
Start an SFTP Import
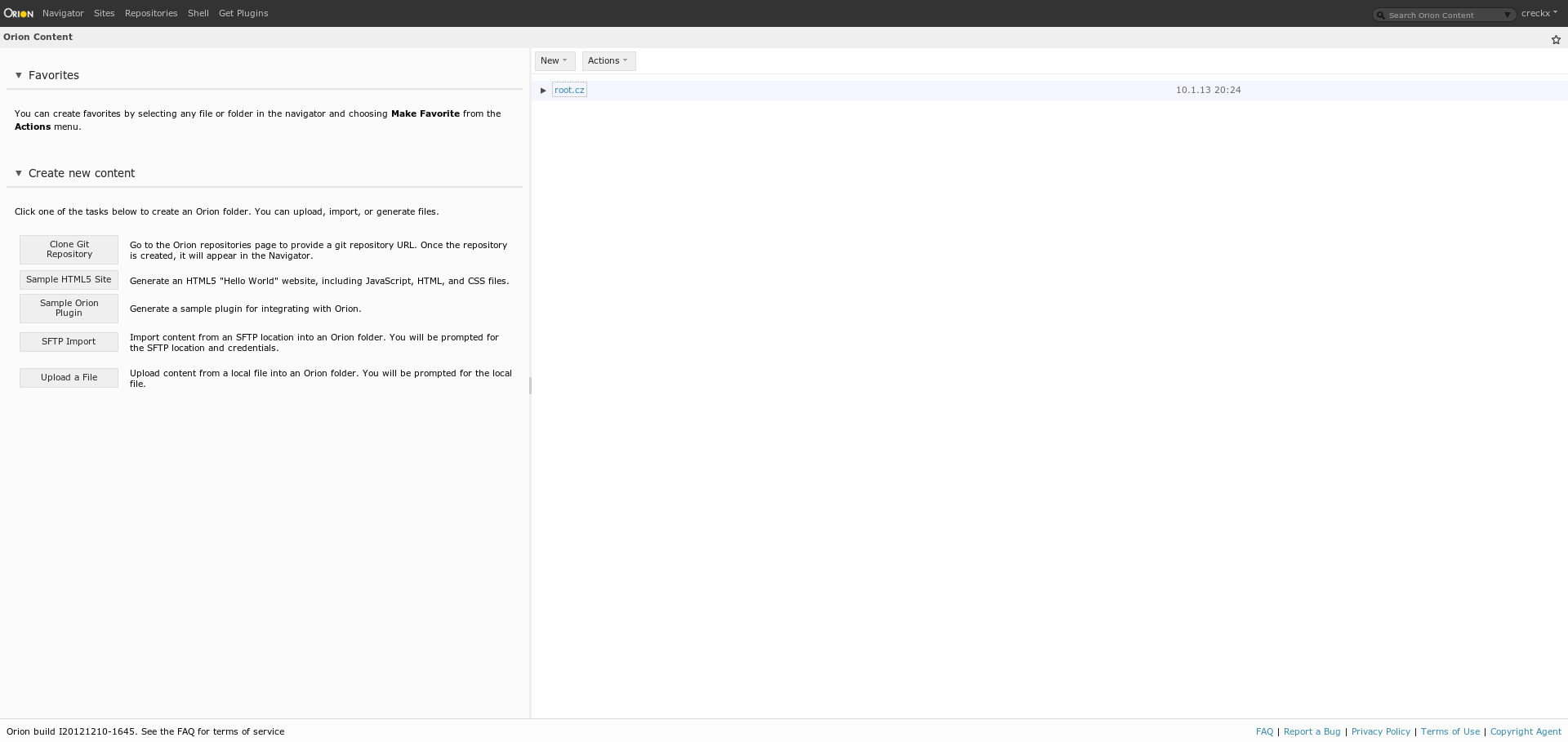[x=69, y=342]
